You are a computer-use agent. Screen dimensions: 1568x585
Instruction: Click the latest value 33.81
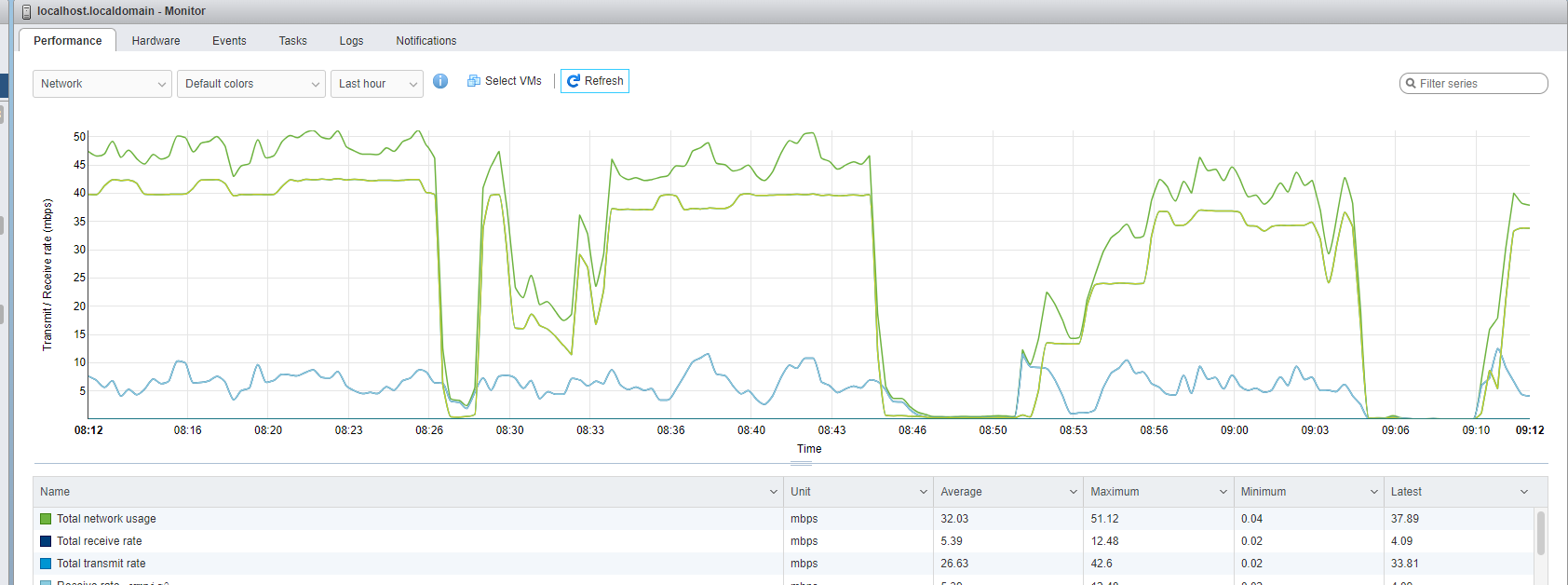(x=1405, y=564)
